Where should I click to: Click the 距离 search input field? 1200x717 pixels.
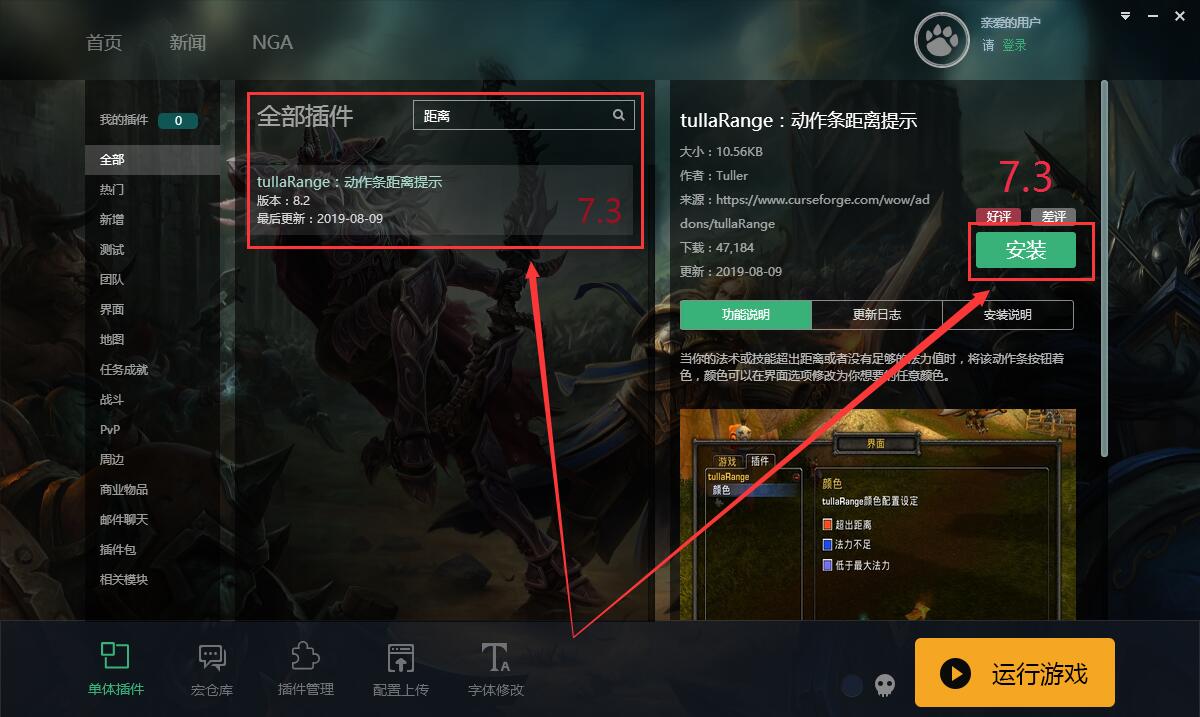[x=524, y=115]
